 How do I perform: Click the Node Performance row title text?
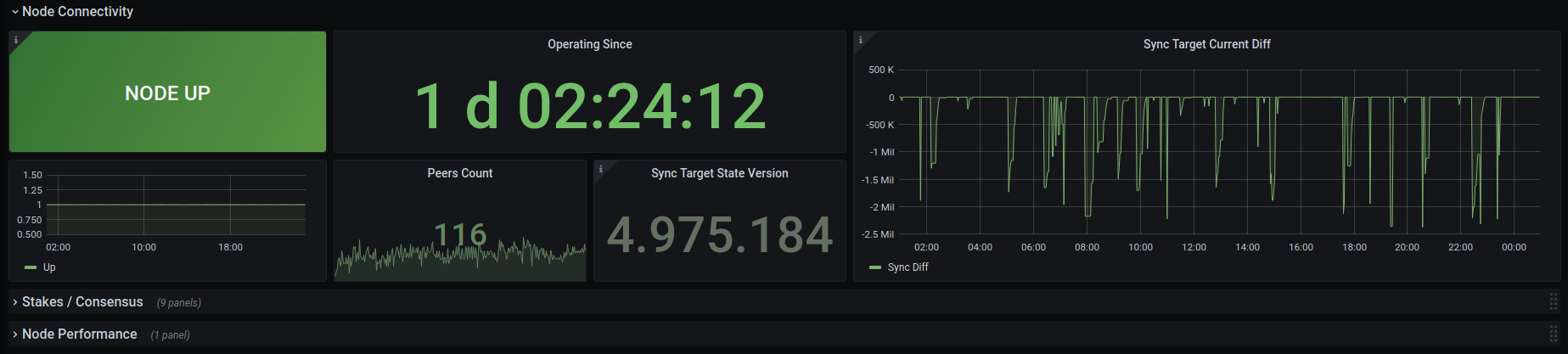pyautogui.click(x=79, y=334)
